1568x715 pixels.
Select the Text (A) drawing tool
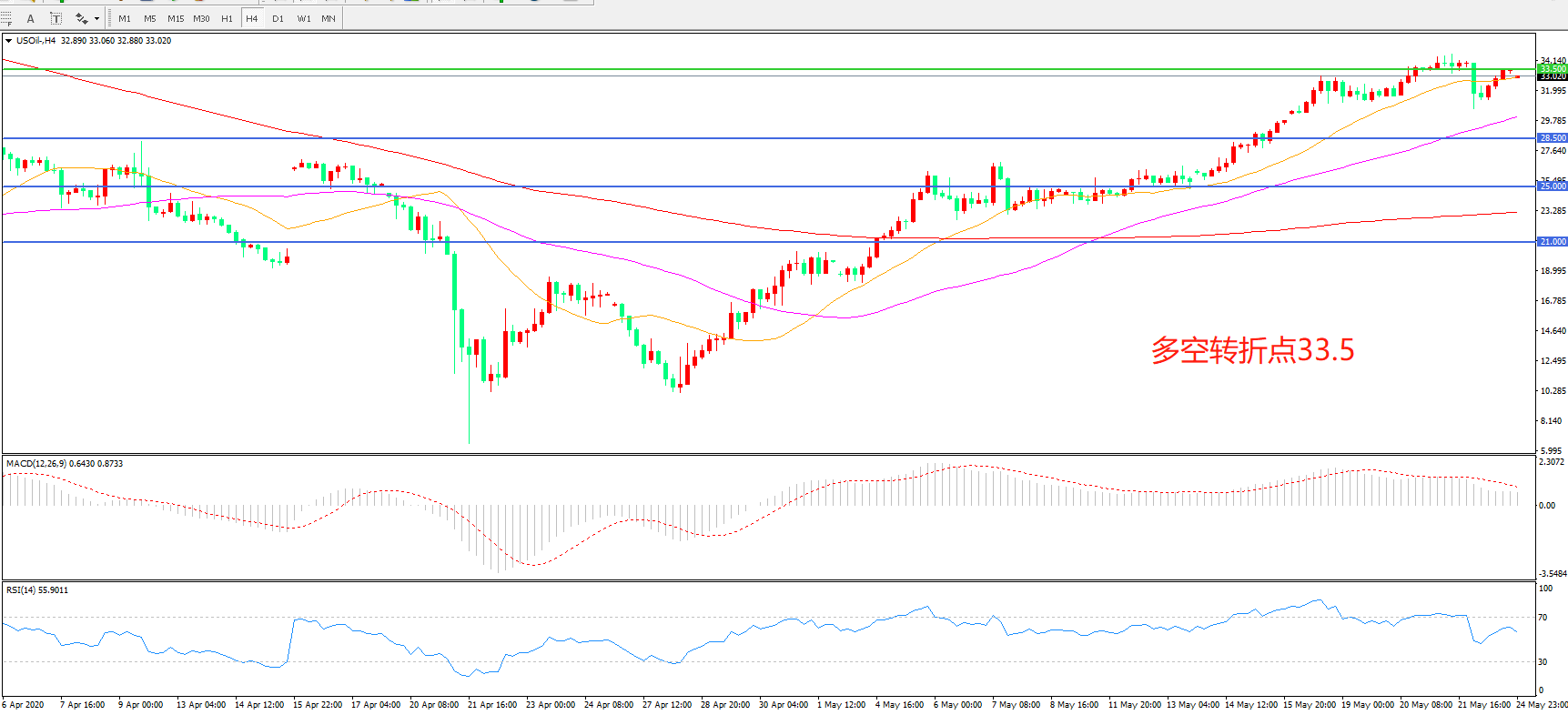30,18
